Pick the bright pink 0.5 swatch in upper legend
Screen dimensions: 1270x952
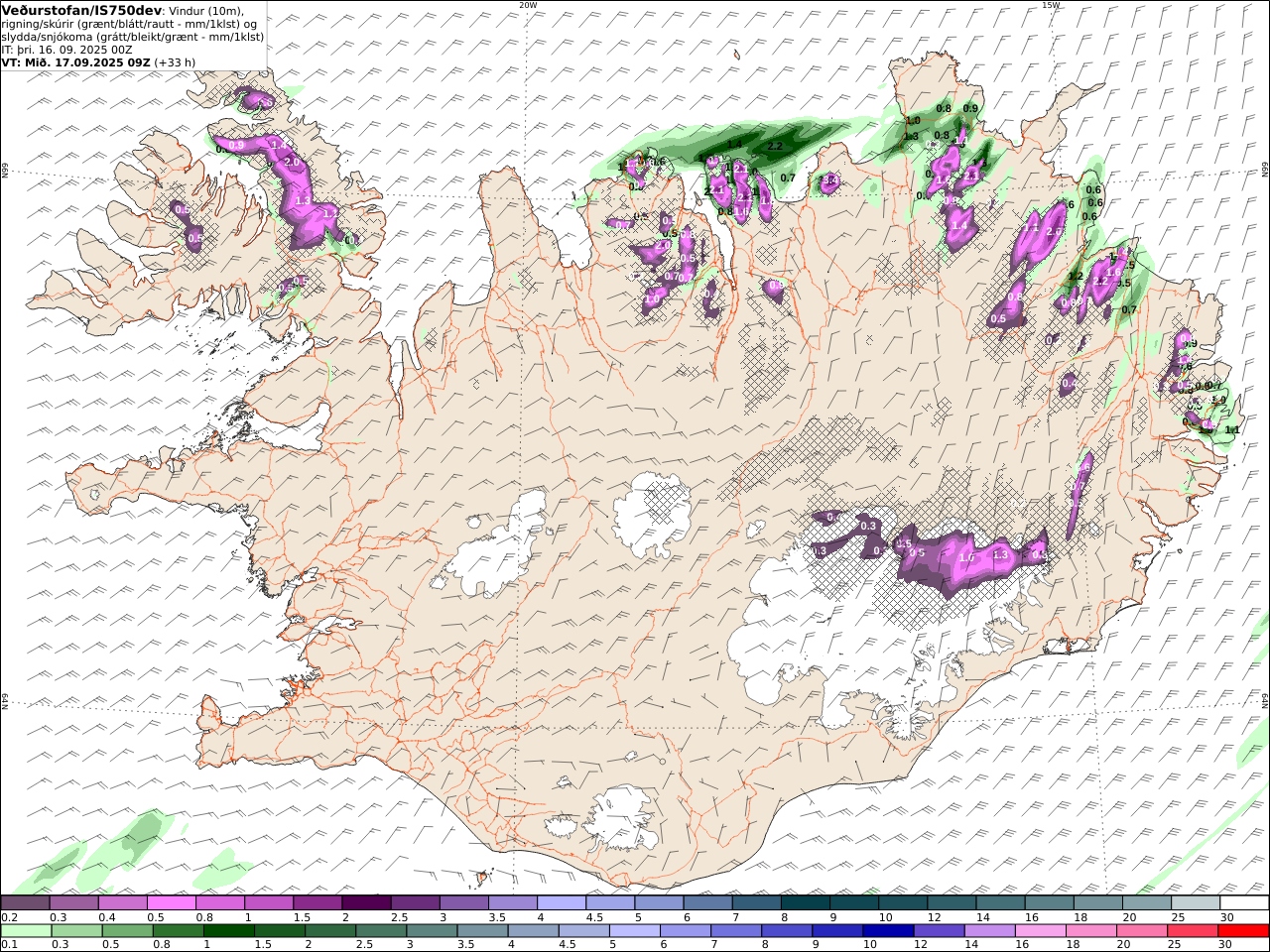(171, 903)
